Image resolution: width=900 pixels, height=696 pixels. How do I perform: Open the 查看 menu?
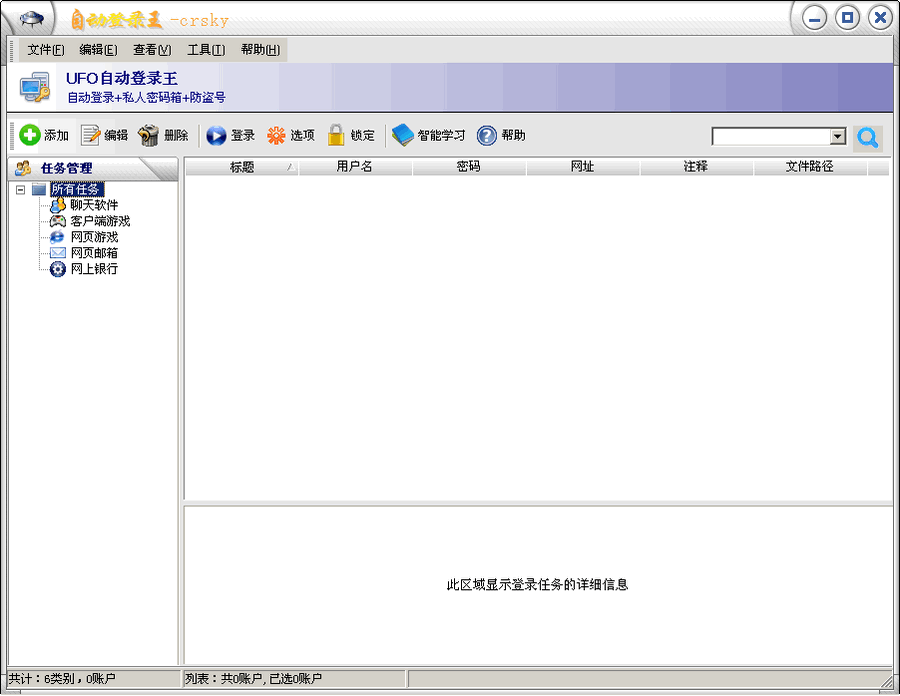point(150,48)
